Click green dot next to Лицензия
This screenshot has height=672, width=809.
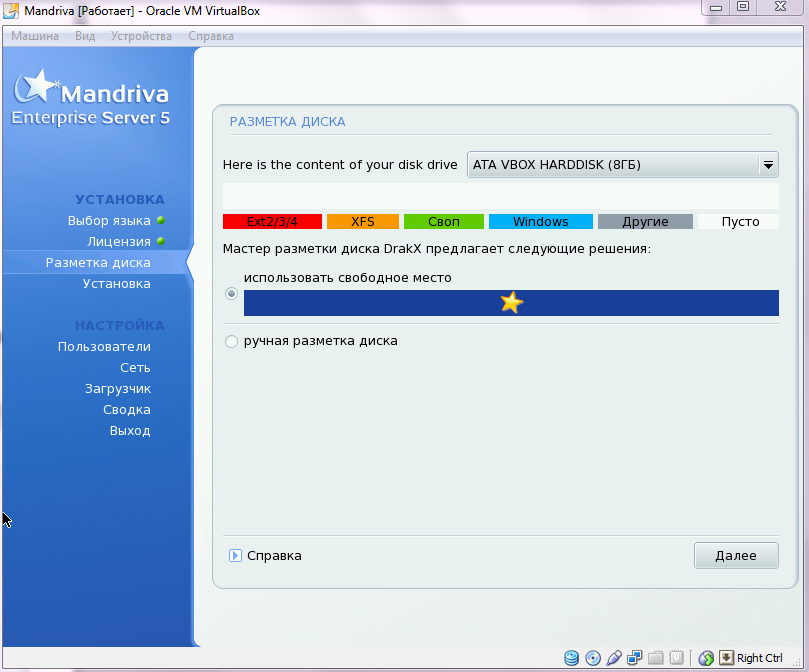point(161,241)
